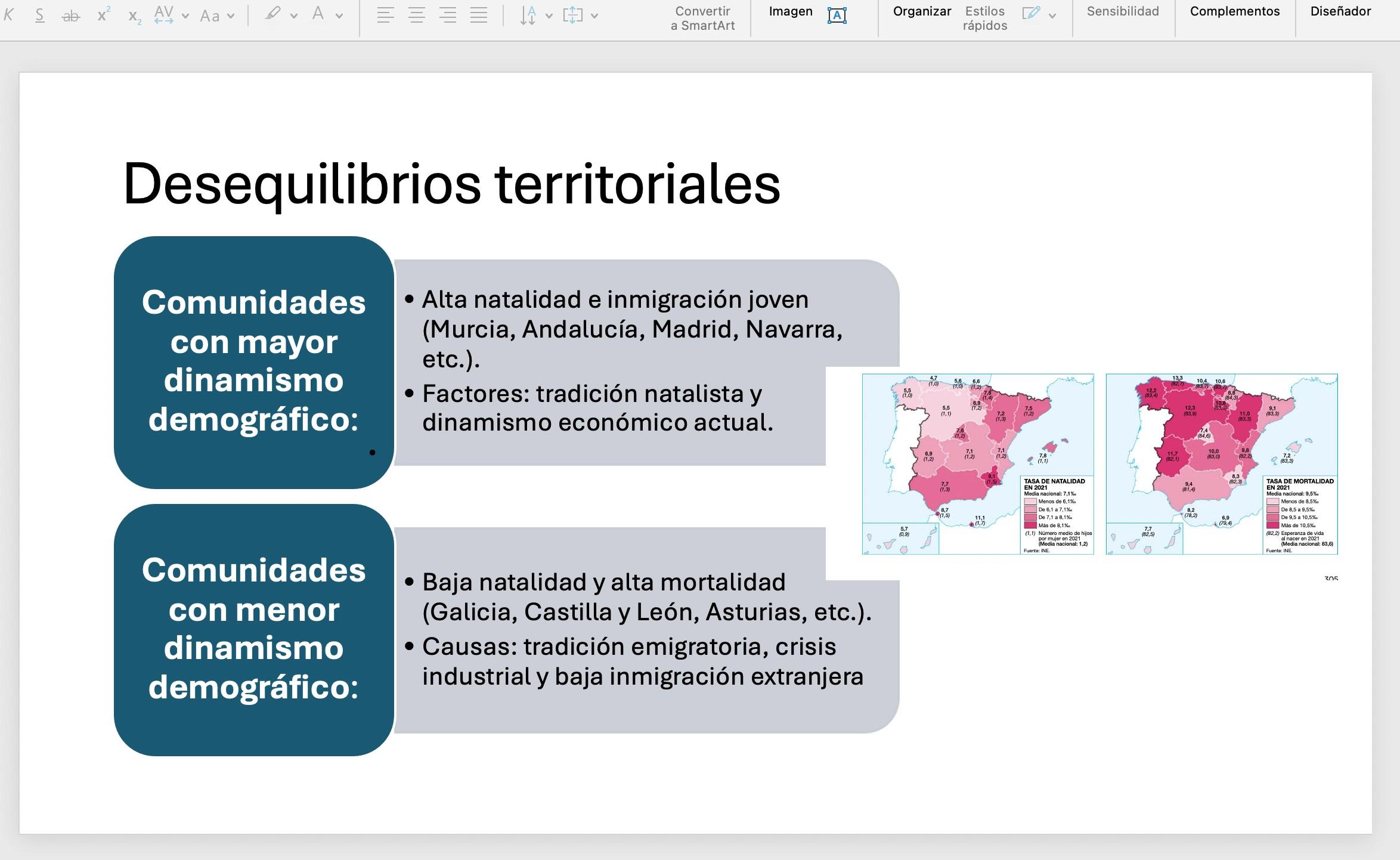Open the Organizar menu
Screen dimensions: 1400x860
point(922,11)
